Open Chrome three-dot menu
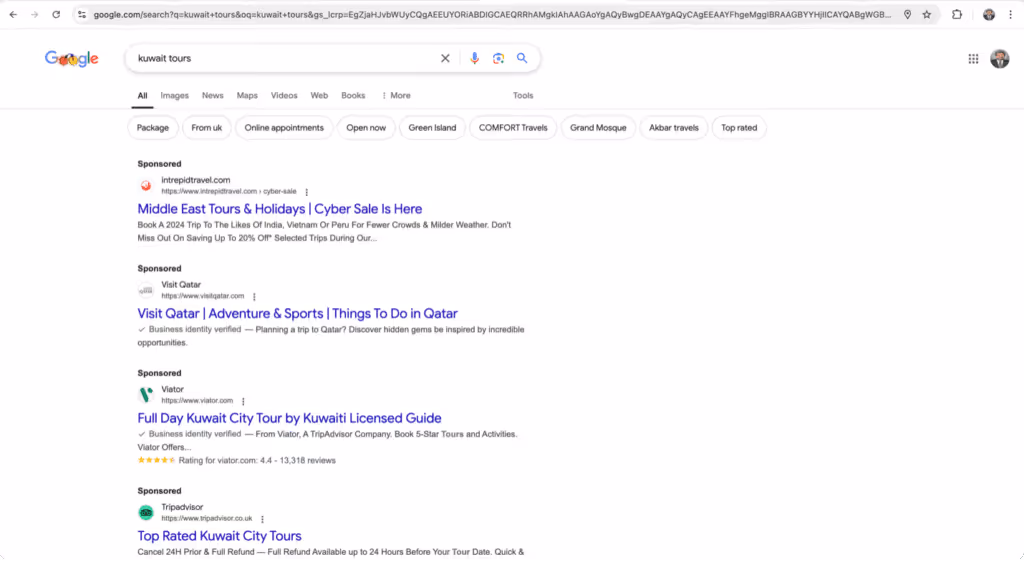Image resolution: width=1024 pixels, height=562 pixels. (1010, 14)
